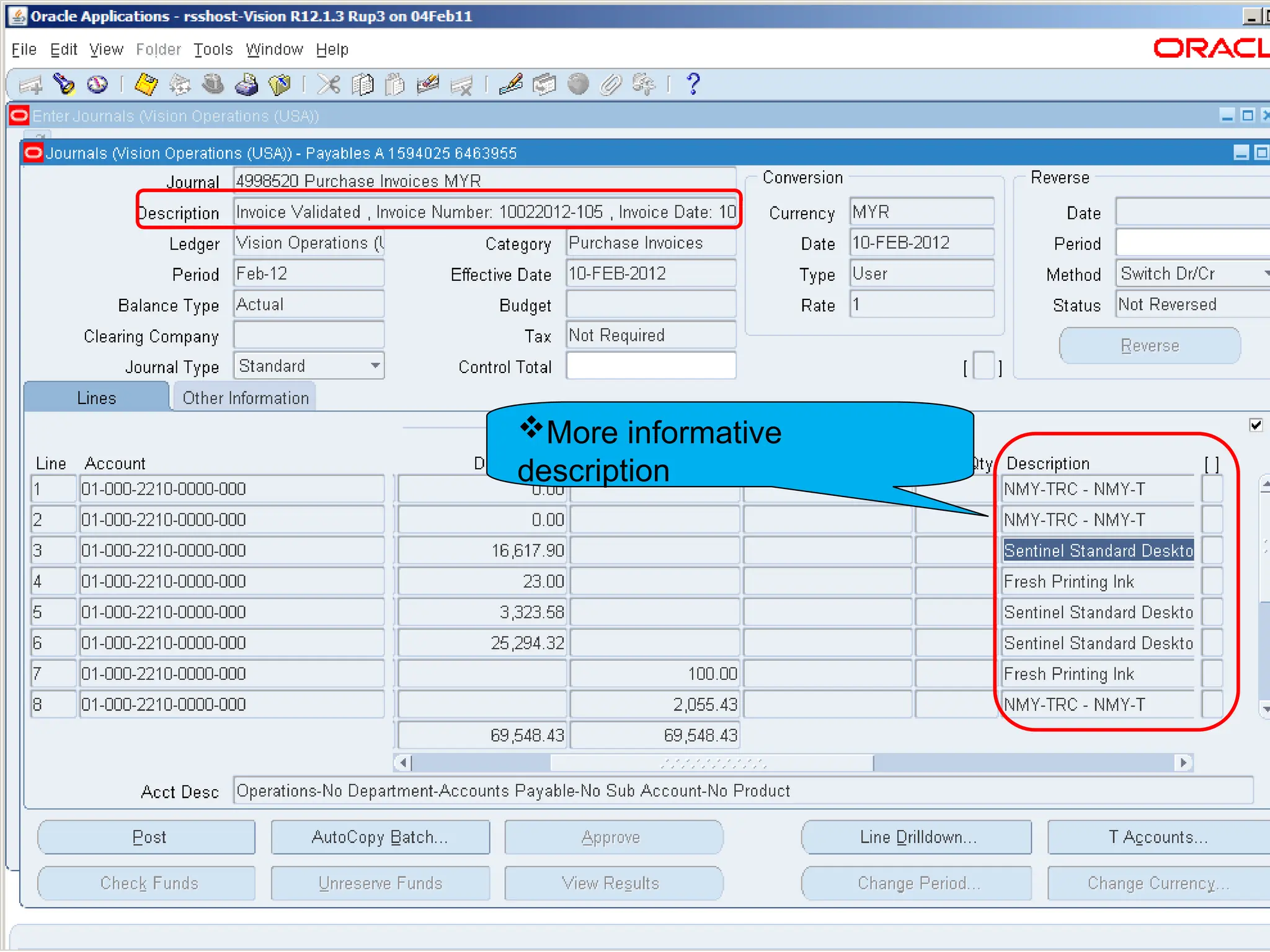Open the Navigator compass icon
This screenshot has width=1270, height=952.
[97, 84]
